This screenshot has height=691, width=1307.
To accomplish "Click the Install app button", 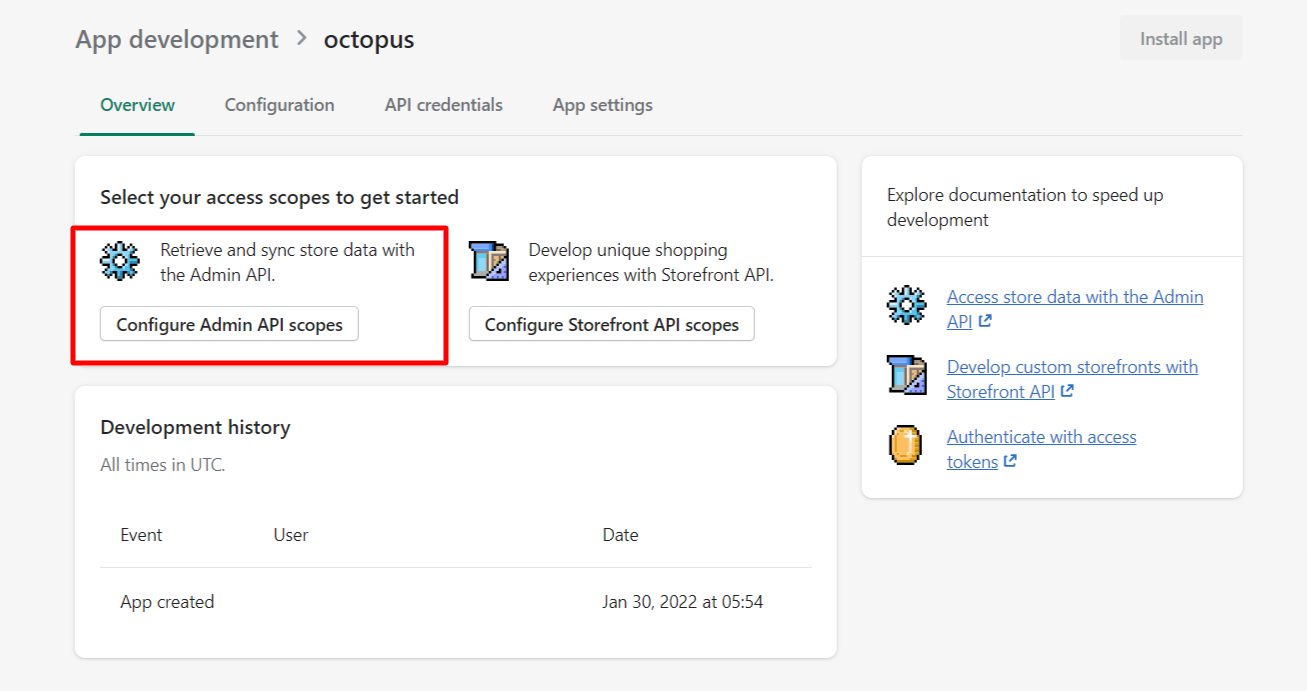I will click(1181, 39).
